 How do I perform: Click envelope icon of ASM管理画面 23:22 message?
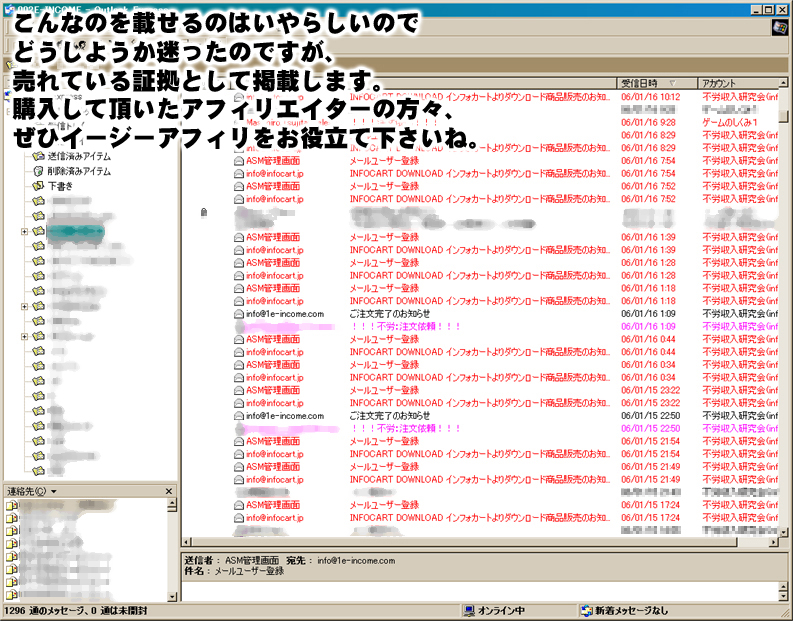pyautogui.click(x=239, y=390)
